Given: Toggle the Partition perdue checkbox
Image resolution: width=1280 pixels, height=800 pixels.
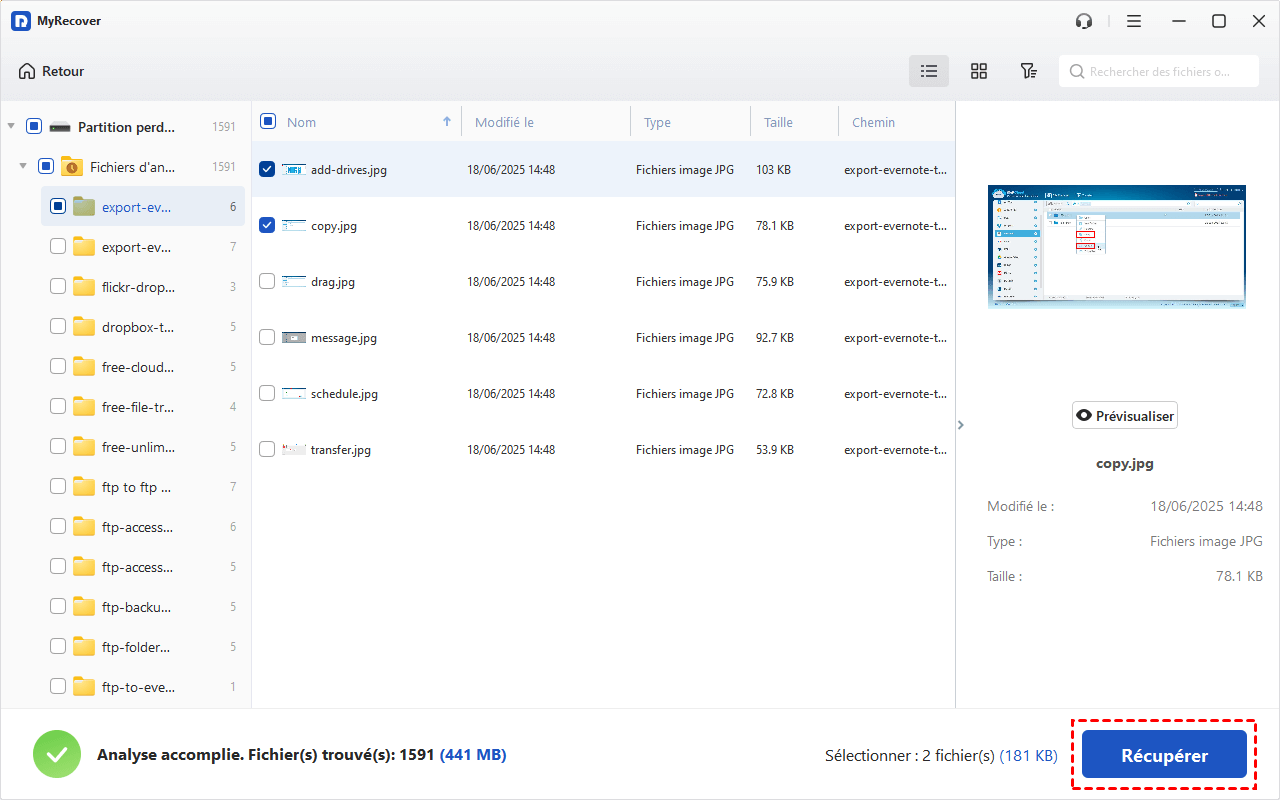Looking at the screenshot, I should click(x=34, y=126).
